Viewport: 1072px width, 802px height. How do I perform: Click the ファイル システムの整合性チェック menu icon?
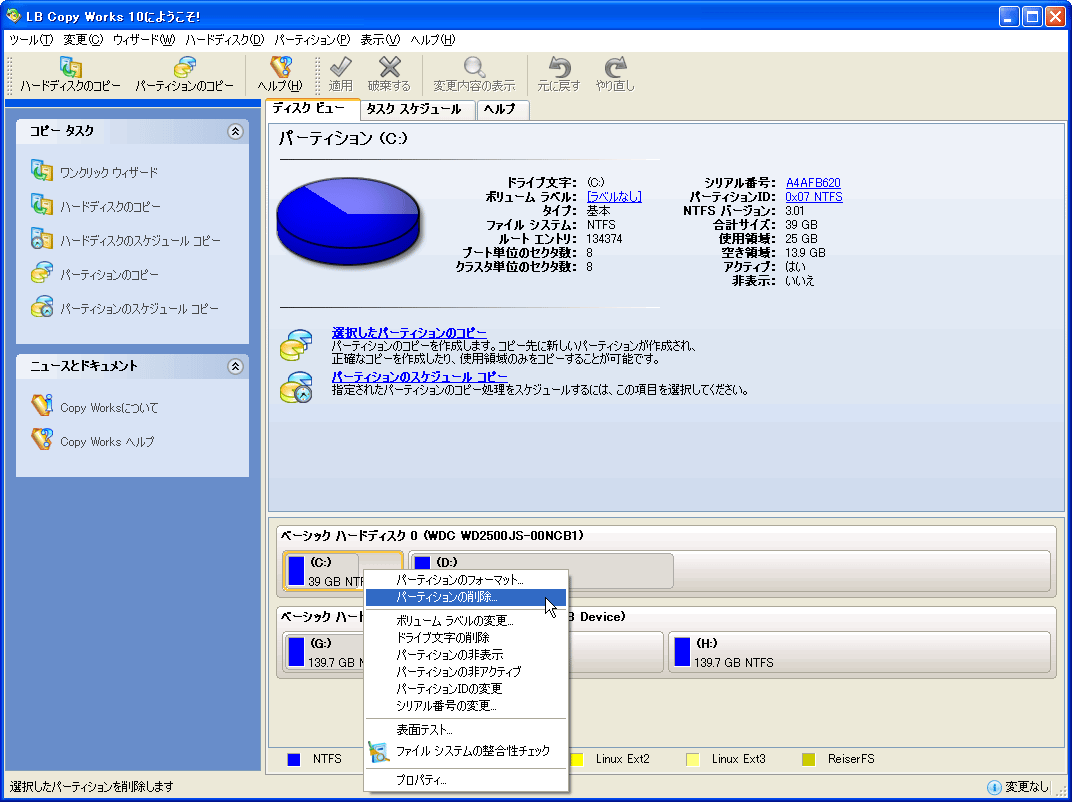tap(378, 751)
